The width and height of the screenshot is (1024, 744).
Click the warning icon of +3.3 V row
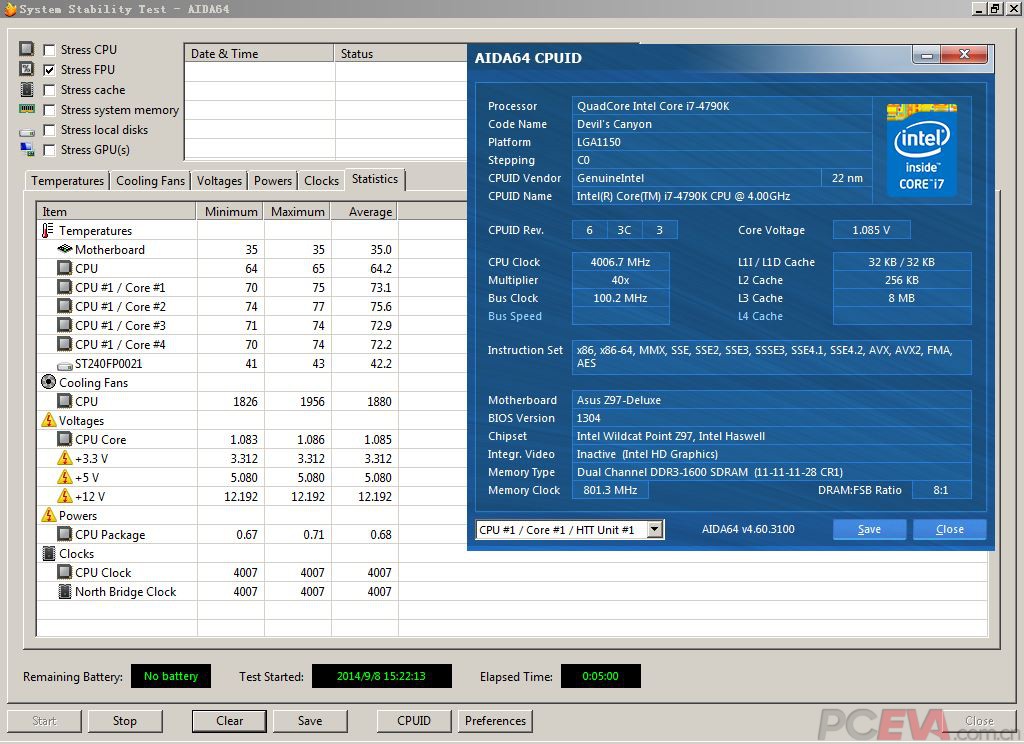coord(65,458)
